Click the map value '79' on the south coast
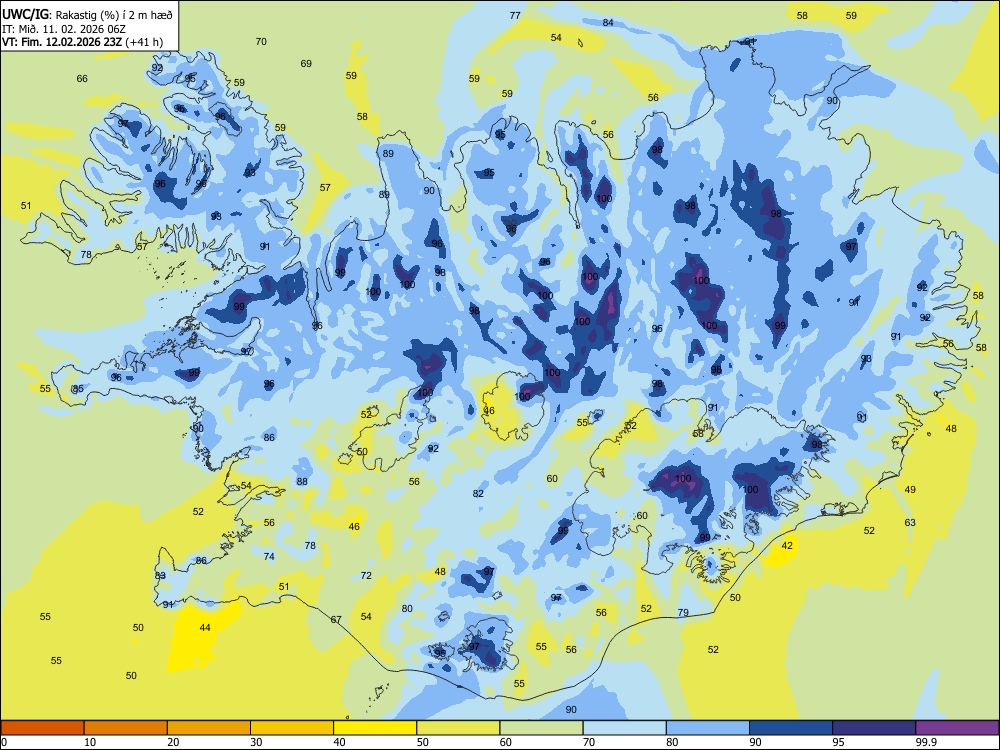 point(683,612)
